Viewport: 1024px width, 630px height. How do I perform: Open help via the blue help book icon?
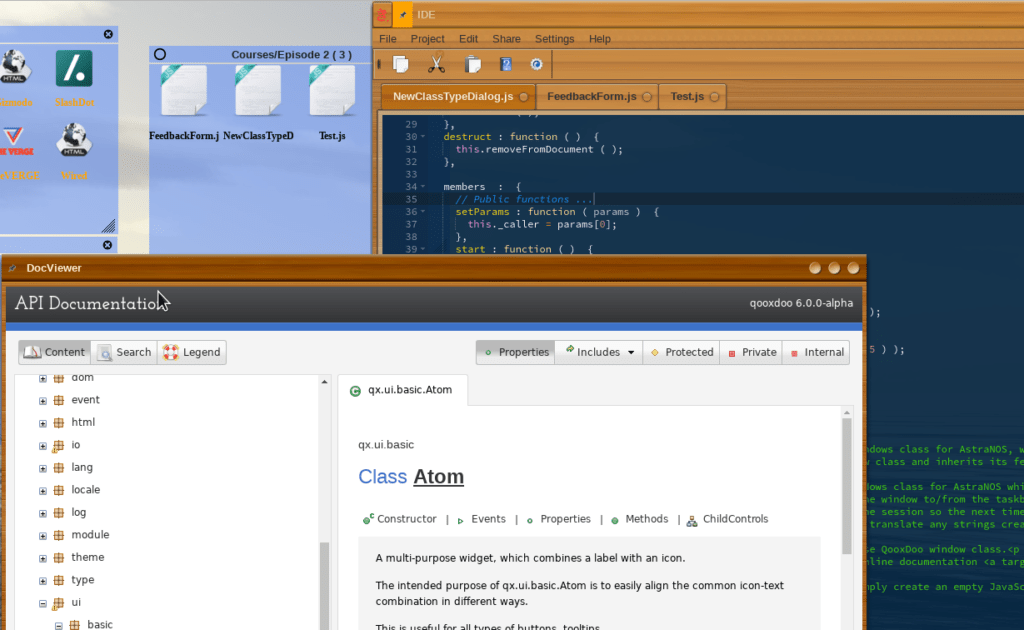tap(506, 63)
